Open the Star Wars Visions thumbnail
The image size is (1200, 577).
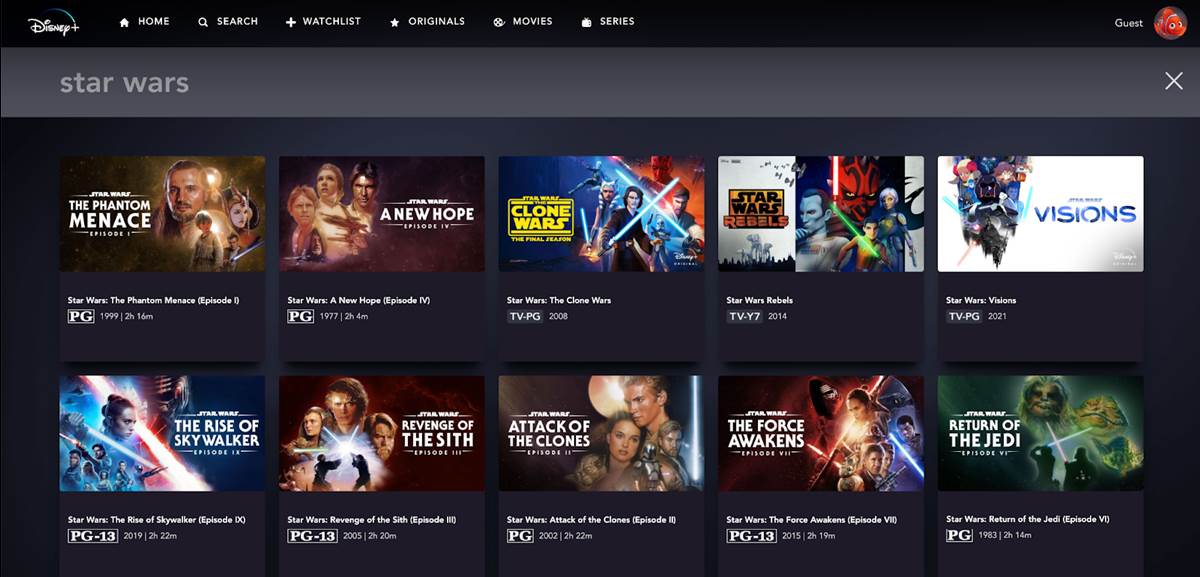coord(1040,214)
